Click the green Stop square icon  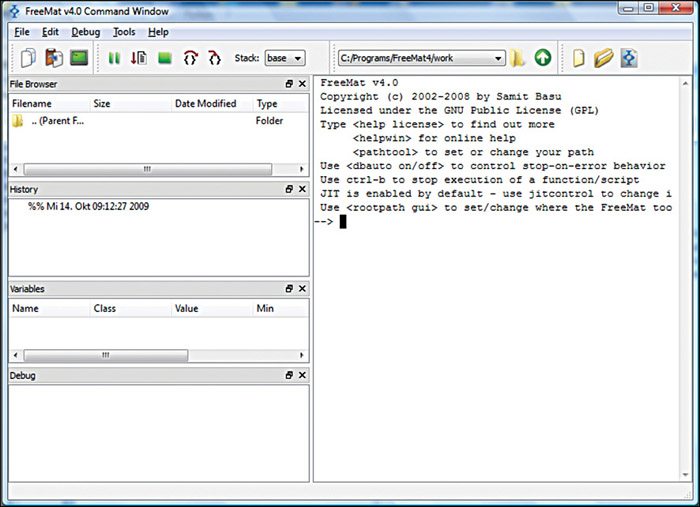(164, 58)
